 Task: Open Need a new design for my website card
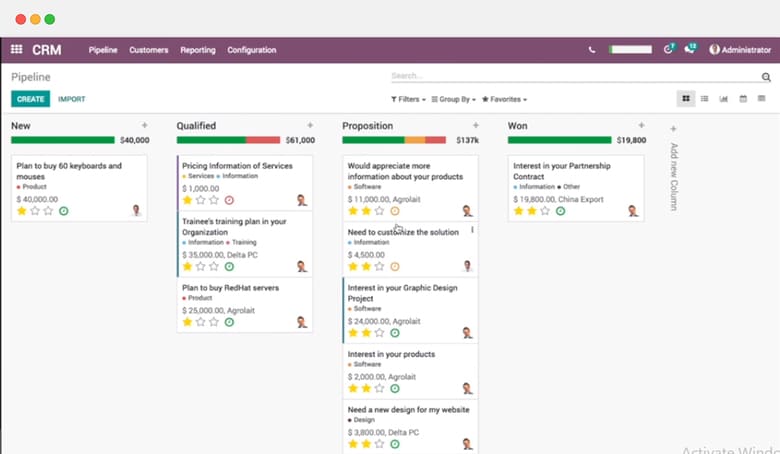pos(410,427)
